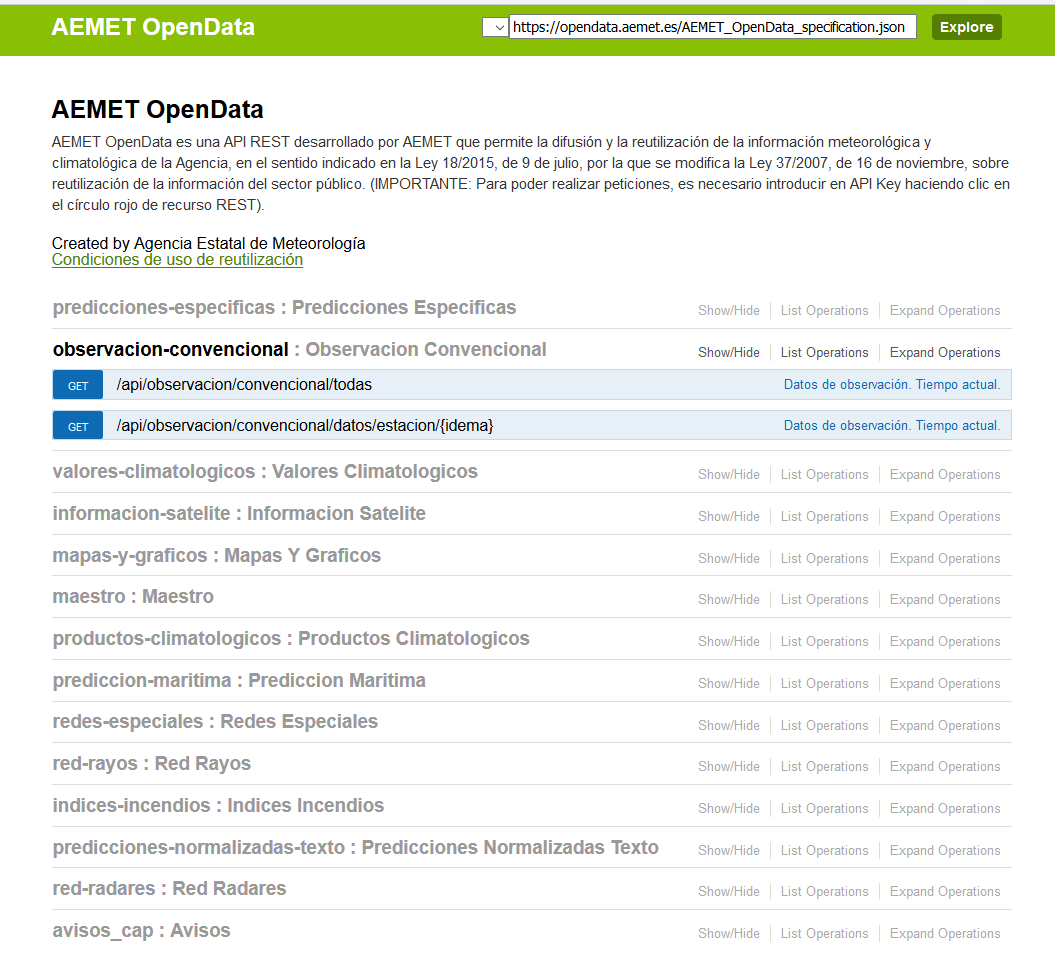This screenshot has width=1055, height=969.
Task: Click Expand Operations for predicciones-especificas
Action: [945, 310]
